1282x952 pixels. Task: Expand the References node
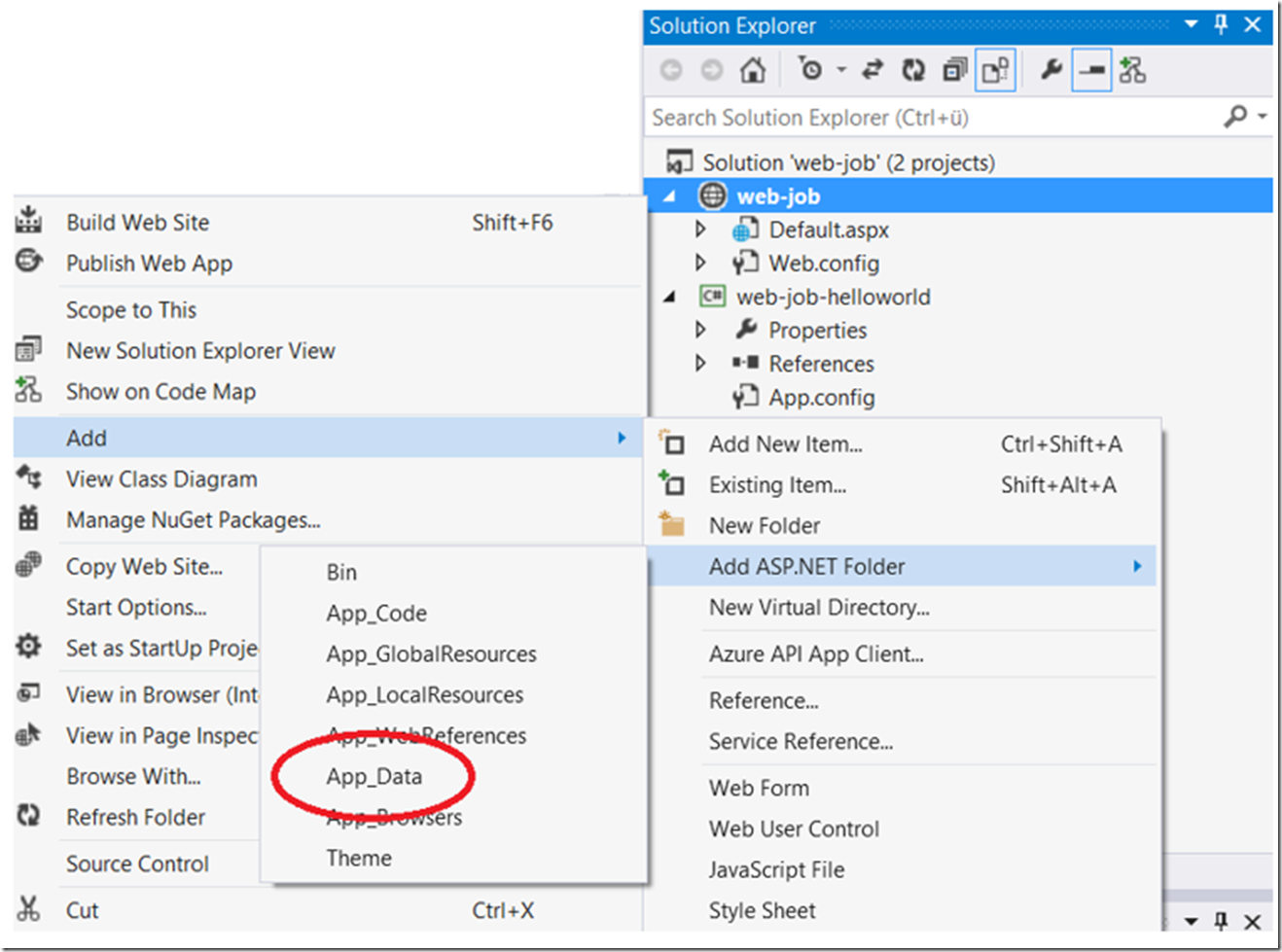[x=700, y=363]
